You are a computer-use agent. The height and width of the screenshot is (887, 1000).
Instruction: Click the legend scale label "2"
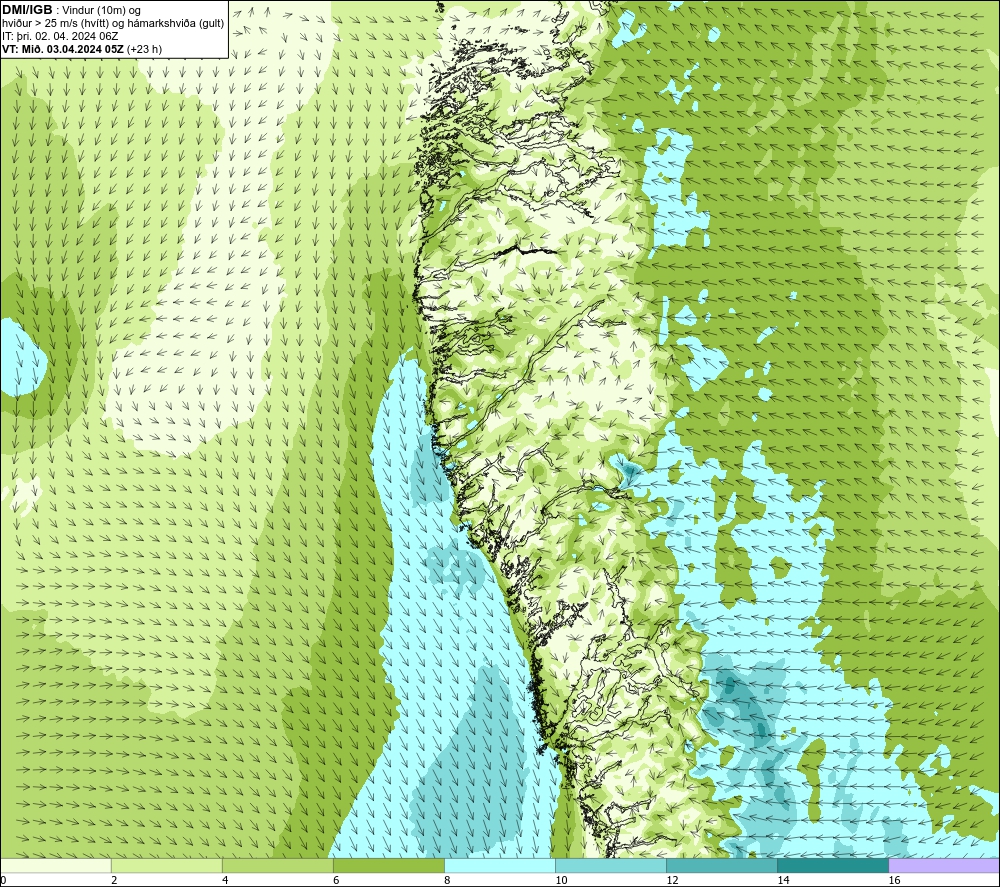(114, 881)
